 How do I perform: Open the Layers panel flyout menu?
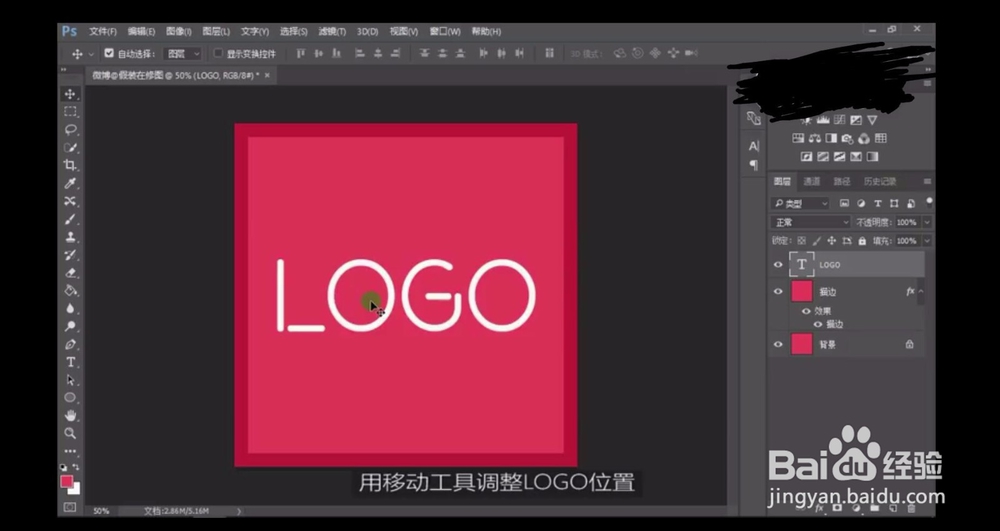click(927, 182)
